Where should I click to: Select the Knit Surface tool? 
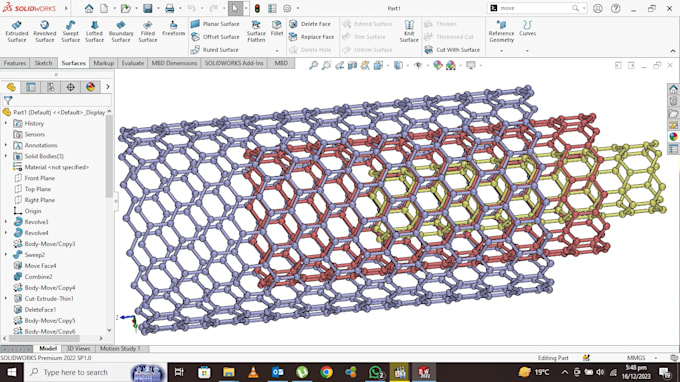409,31
